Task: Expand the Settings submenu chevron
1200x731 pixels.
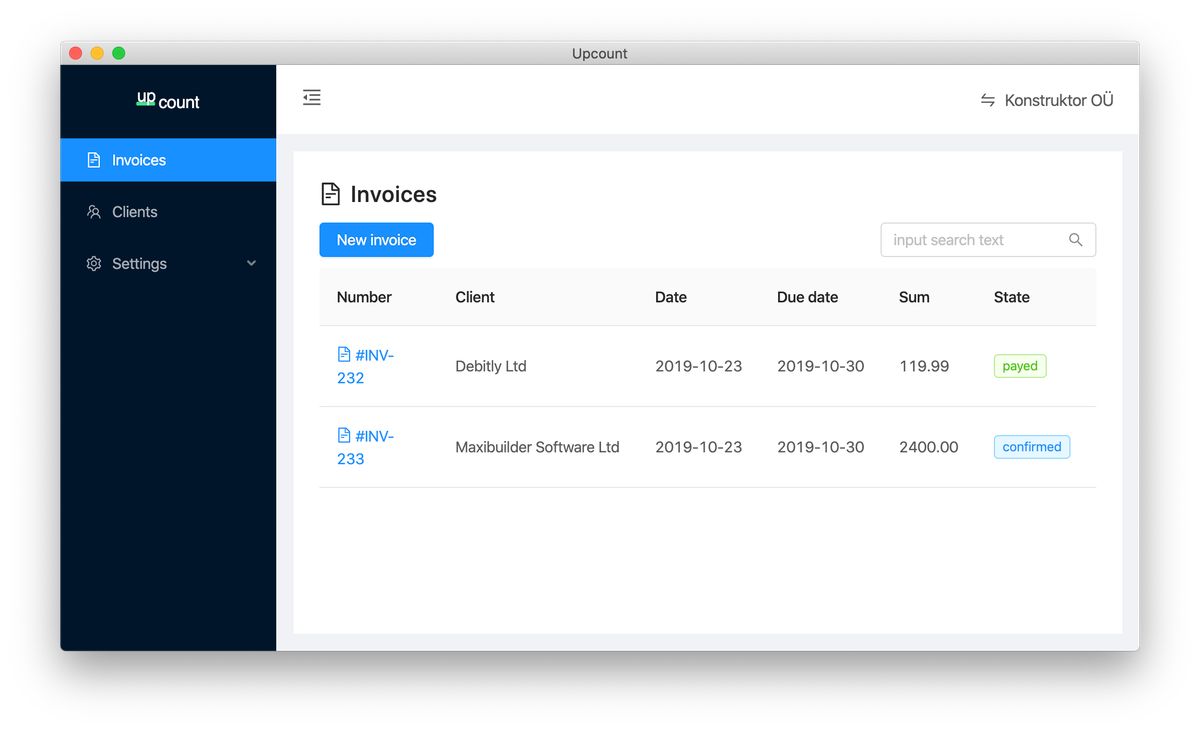Action: tap(251, 264)
